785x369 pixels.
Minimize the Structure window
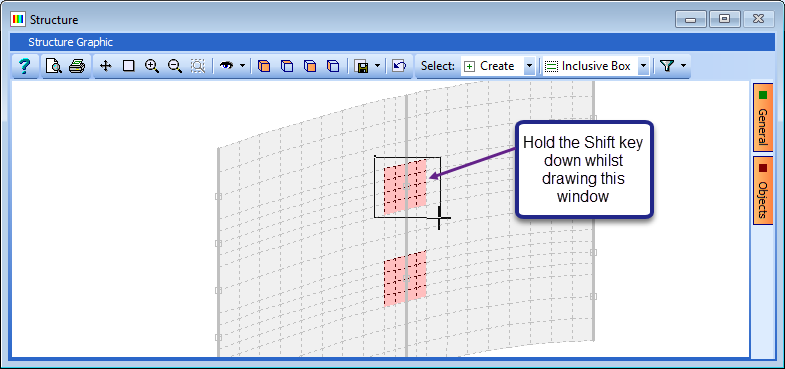click(691, 20)
